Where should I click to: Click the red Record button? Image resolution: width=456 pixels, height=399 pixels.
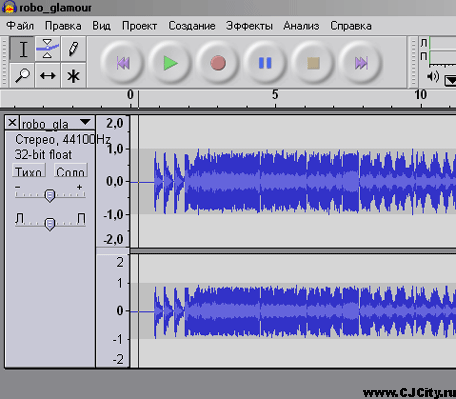click(x=218, y=62)
